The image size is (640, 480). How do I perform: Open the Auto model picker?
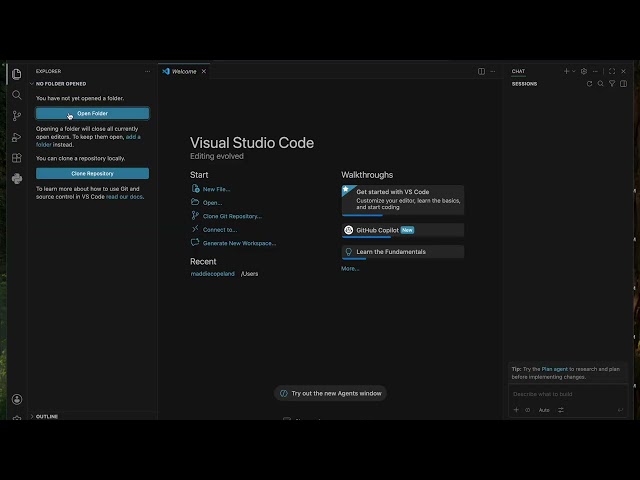coord(544,410)
